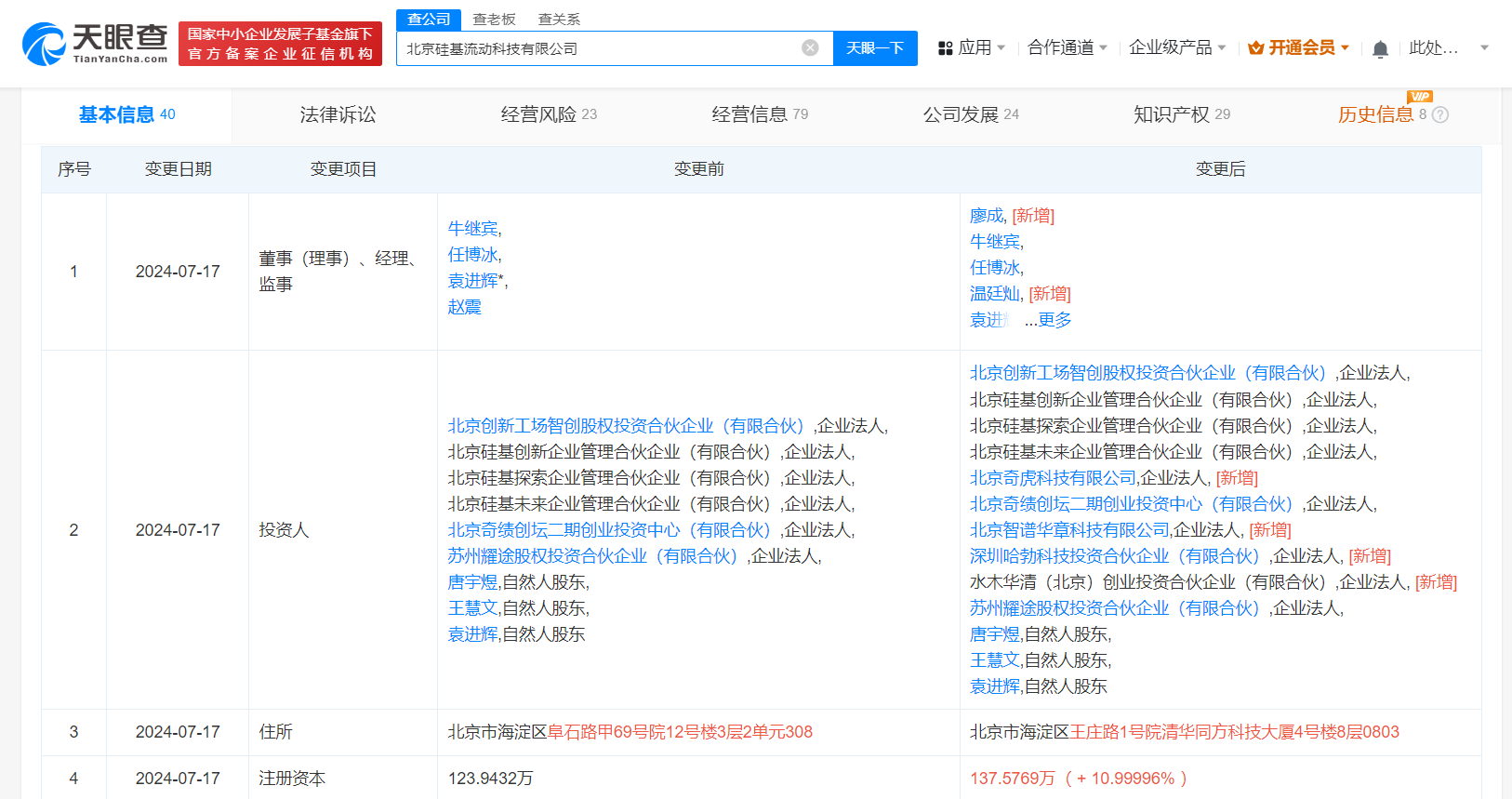Open 北京奇虎科技有限公司 link
Viewport: 1512px width, 799px height.
coord(1053,478)
